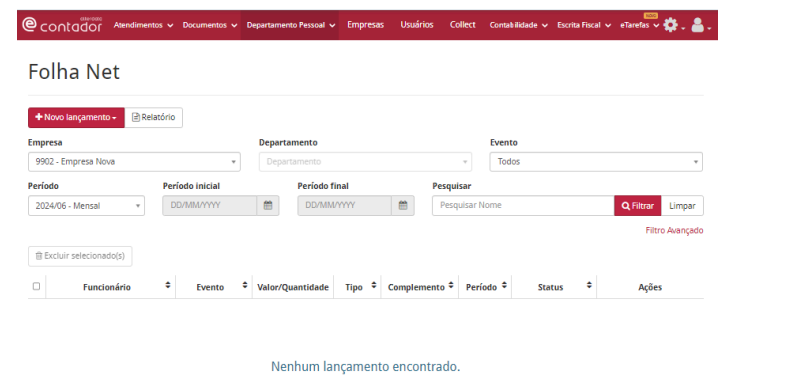793x387 pixels.
Task: Sort by the Complemento column arrows
Action: point(451,286)
